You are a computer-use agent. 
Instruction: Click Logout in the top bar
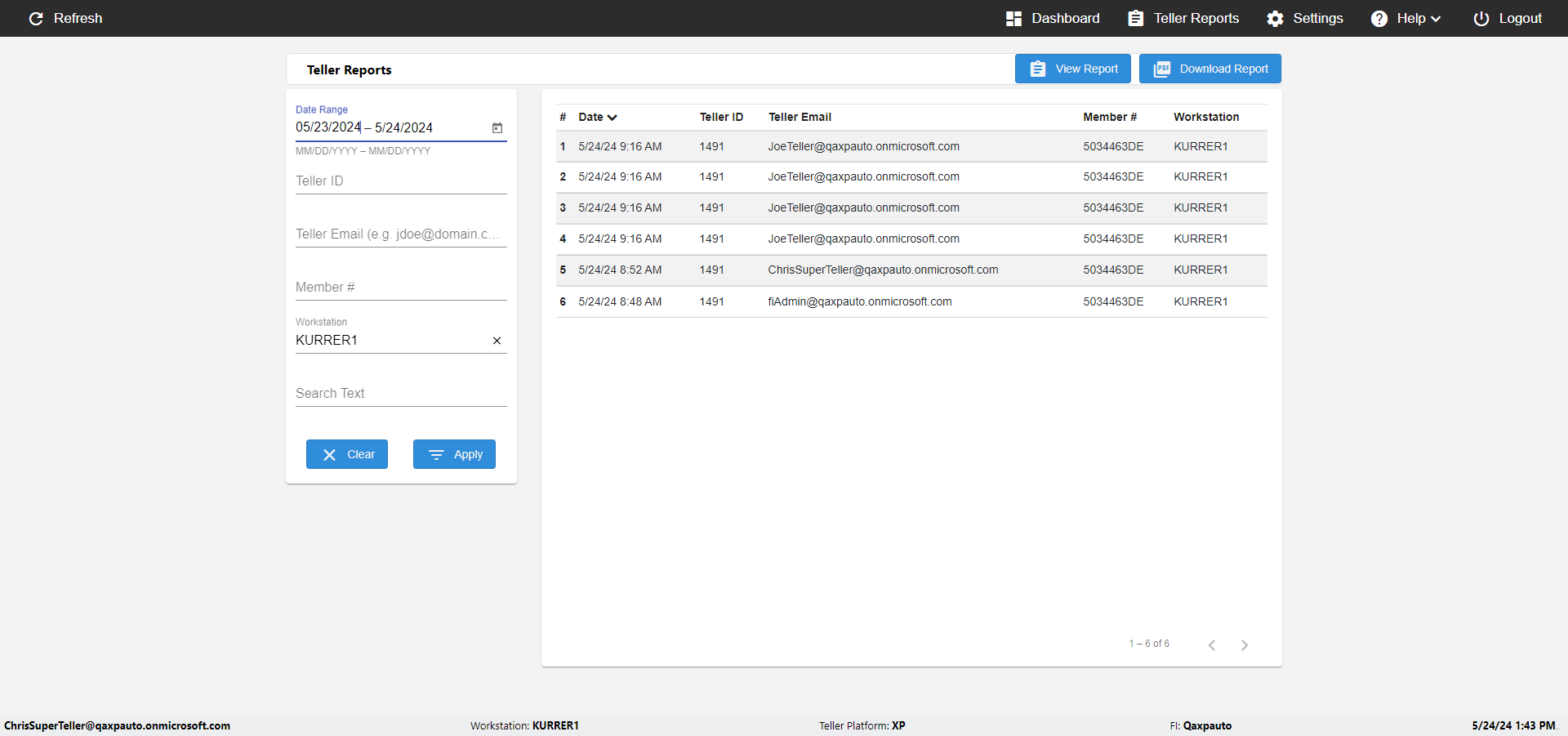1508,18
